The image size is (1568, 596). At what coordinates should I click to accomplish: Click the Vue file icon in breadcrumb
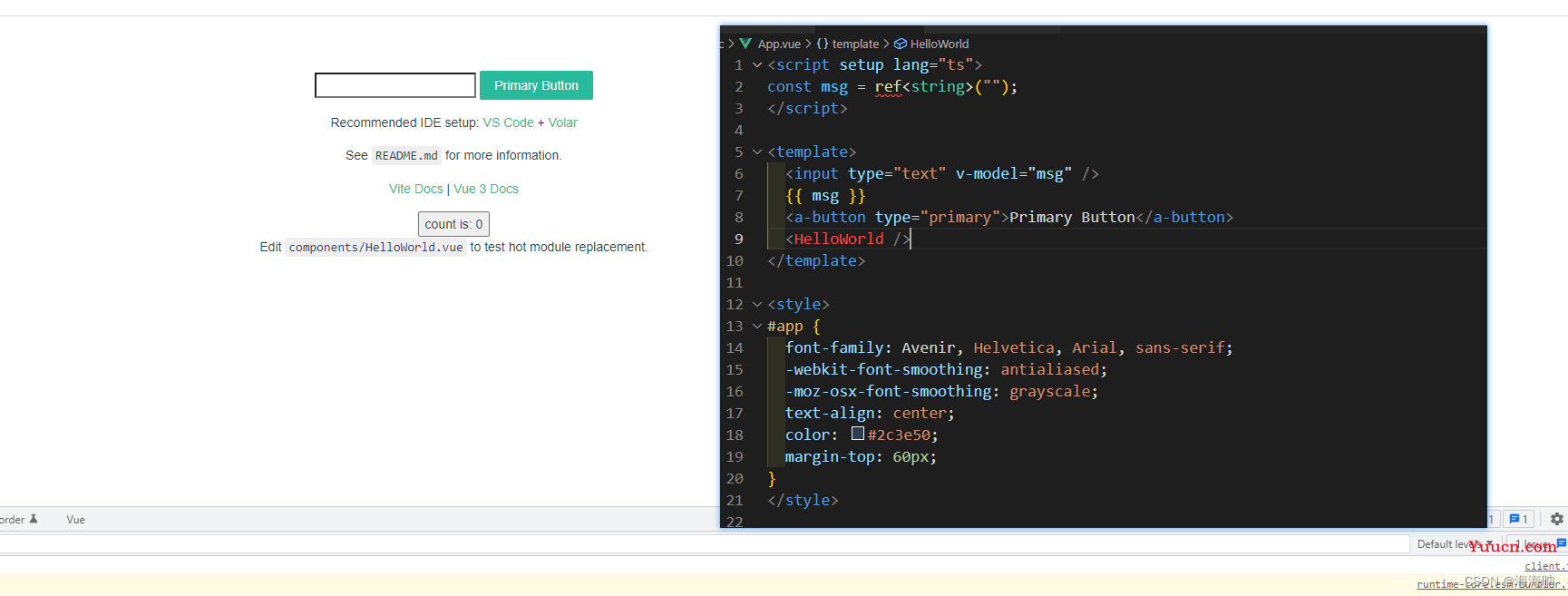[745, 44]
